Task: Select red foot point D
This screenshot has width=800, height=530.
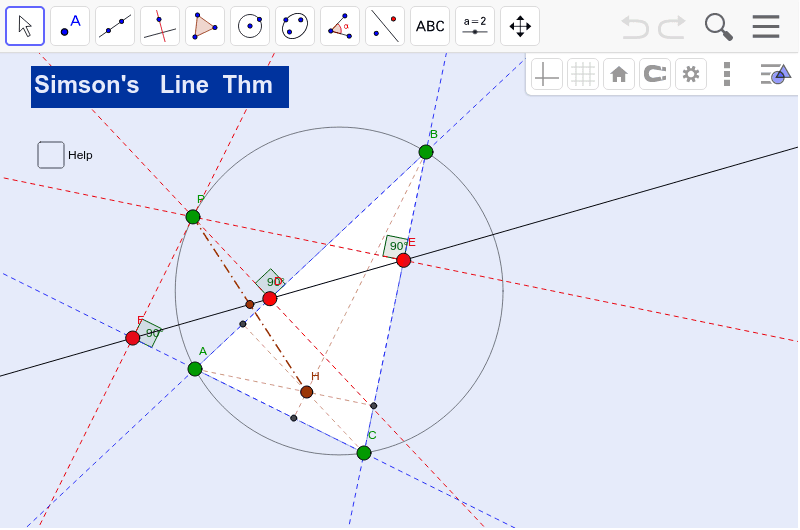Action: pos(269,298)
